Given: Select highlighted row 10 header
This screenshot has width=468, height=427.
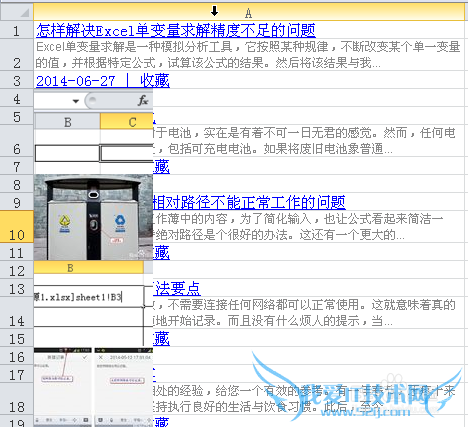Looking at the screenshot, I should (17, 227).
